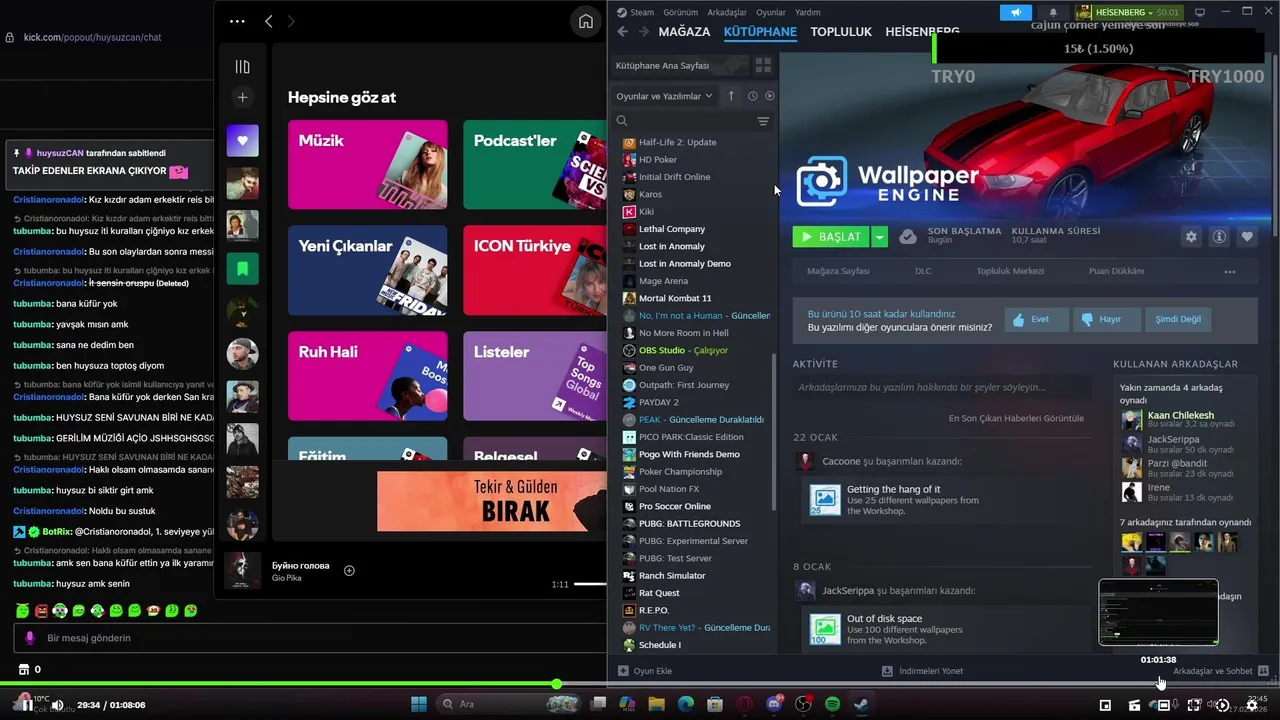Go back with Steam navigation arrow
The width and height of the screenshot is (1280, 720).
click(622, 32)
